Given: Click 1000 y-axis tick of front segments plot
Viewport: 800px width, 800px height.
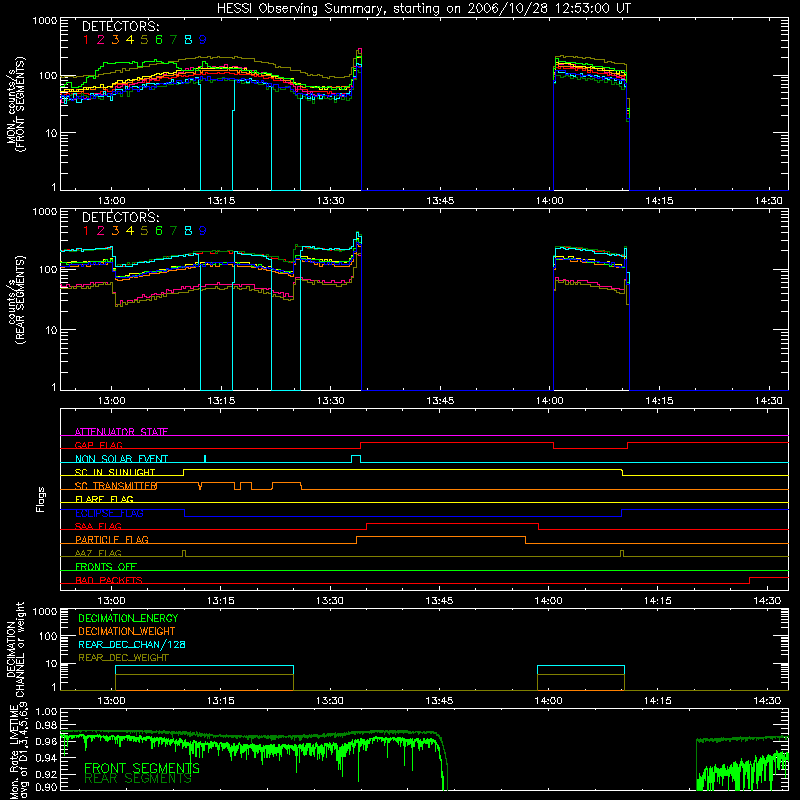Looking at the screenshot, I should pyautogui.click(x=45, y=21).
